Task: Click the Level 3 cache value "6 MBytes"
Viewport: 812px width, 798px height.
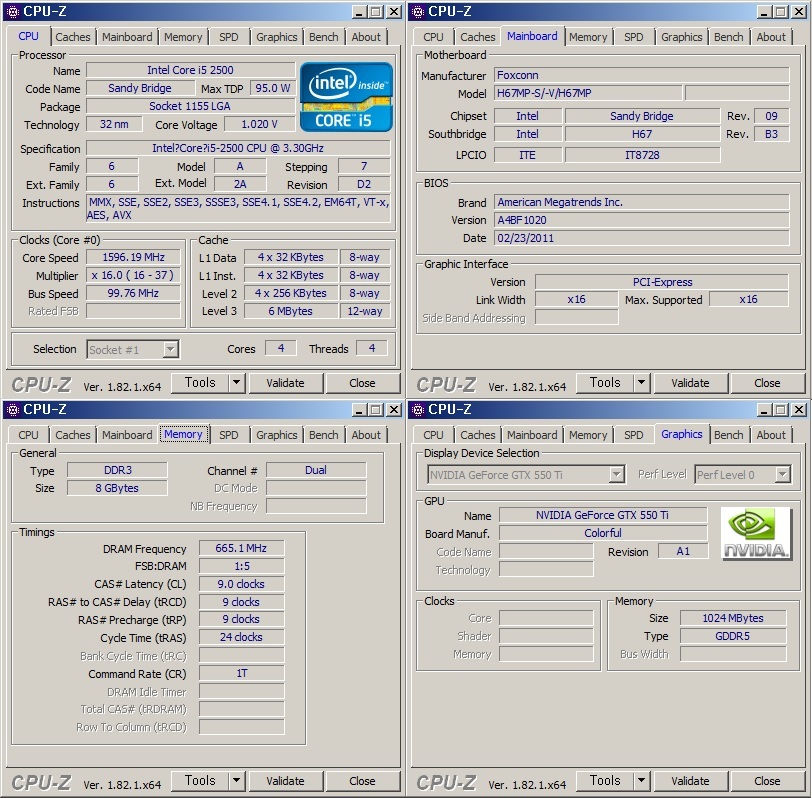Action: [x=291, y=311]
